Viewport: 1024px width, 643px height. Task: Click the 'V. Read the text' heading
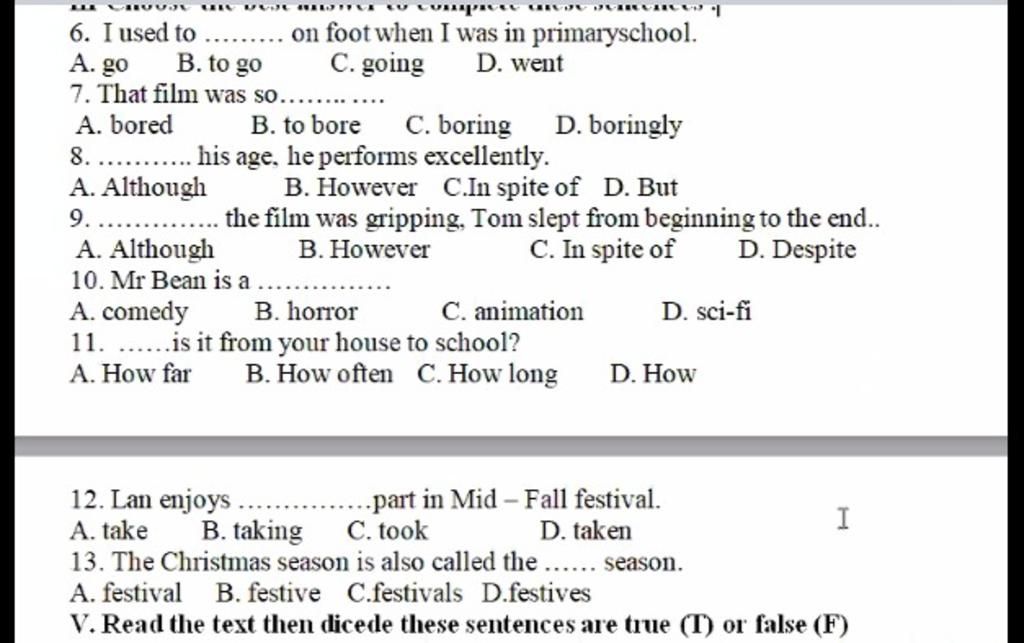click(460, 625)
